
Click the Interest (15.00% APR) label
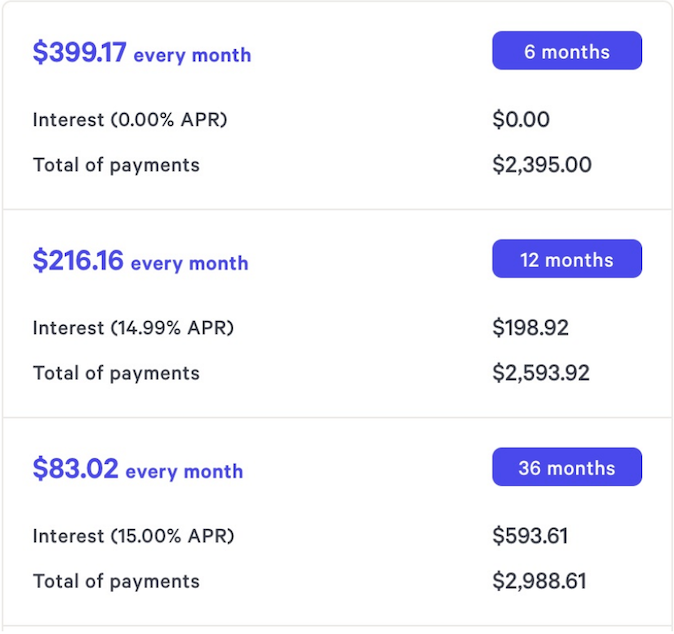point(133,536)
